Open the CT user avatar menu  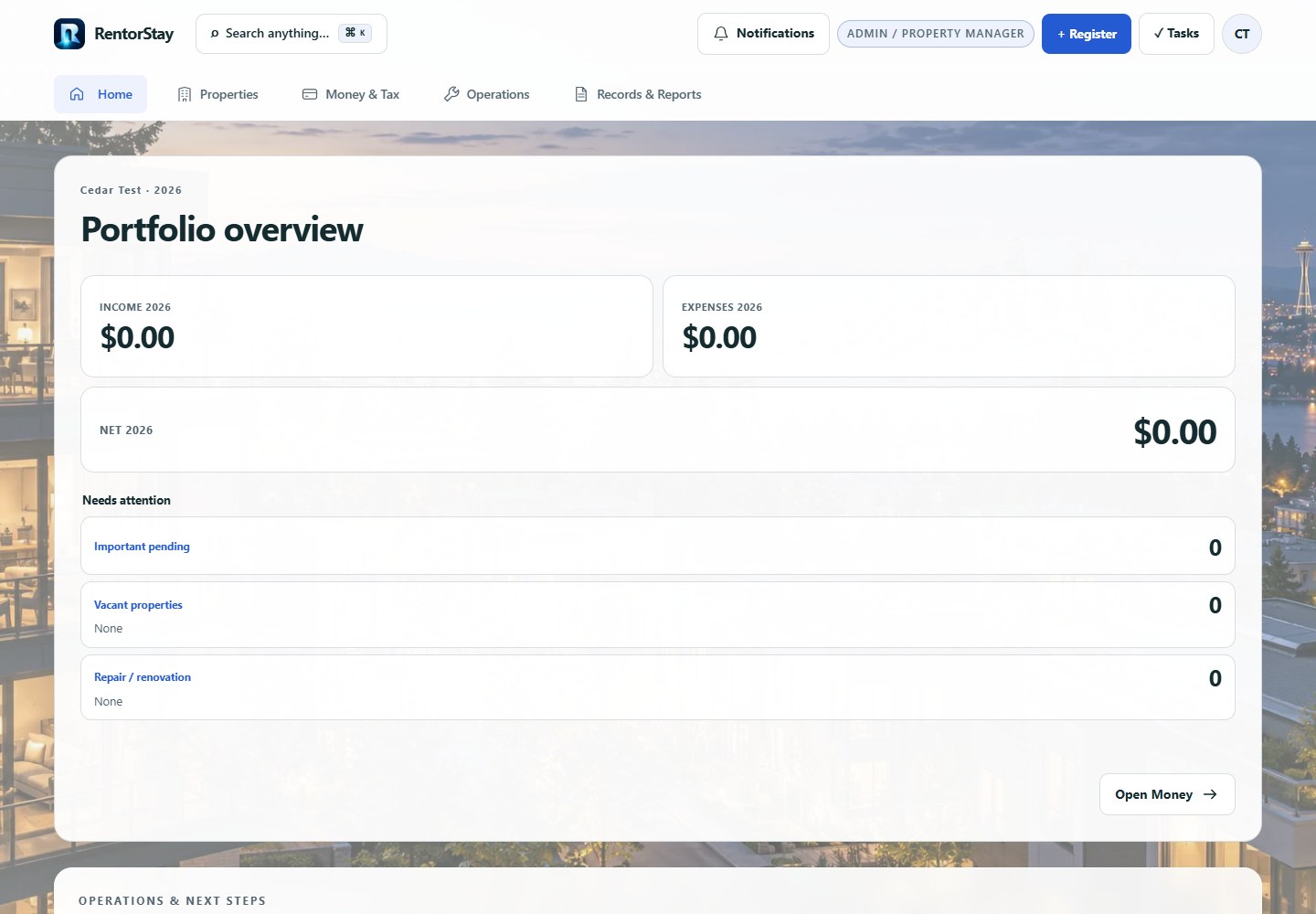(1242, 34)
